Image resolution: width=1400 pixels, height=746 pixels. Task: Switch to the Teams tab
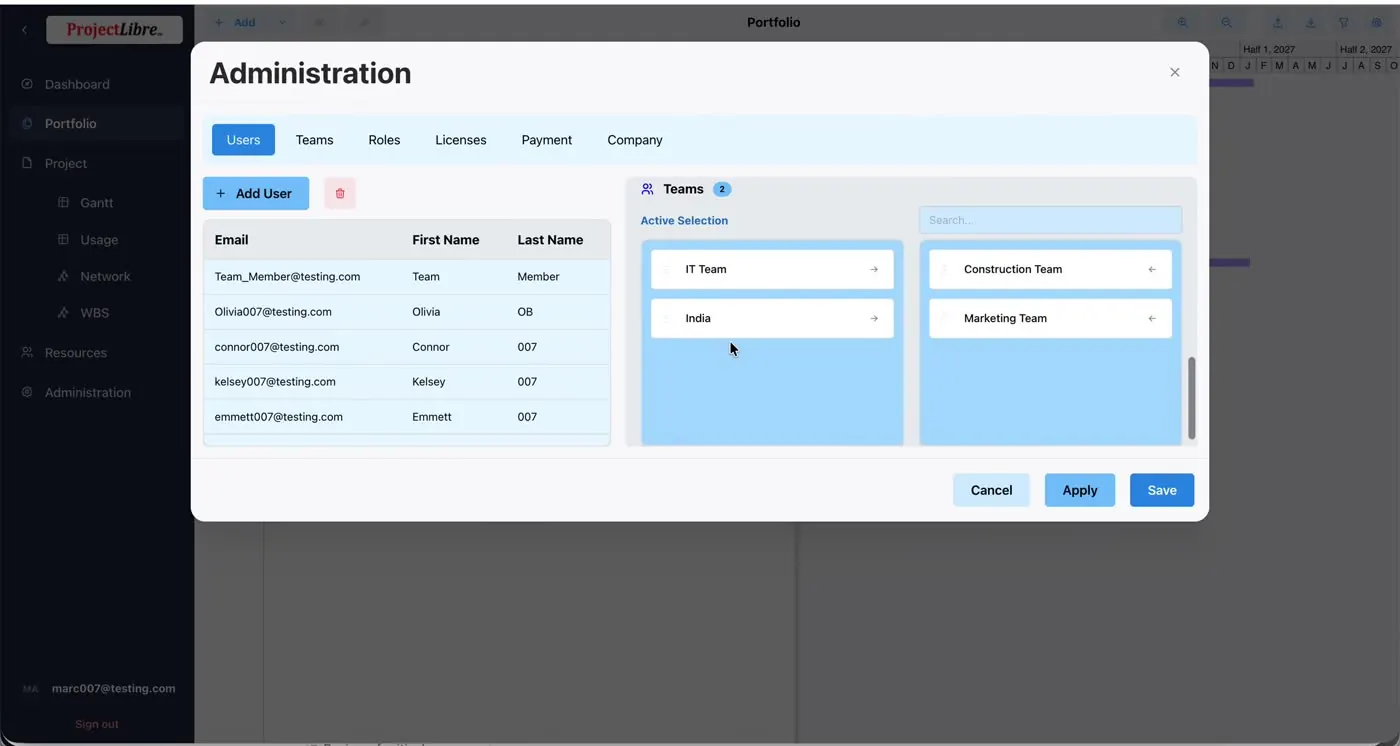pyautogui.click(x=314, y=140)
